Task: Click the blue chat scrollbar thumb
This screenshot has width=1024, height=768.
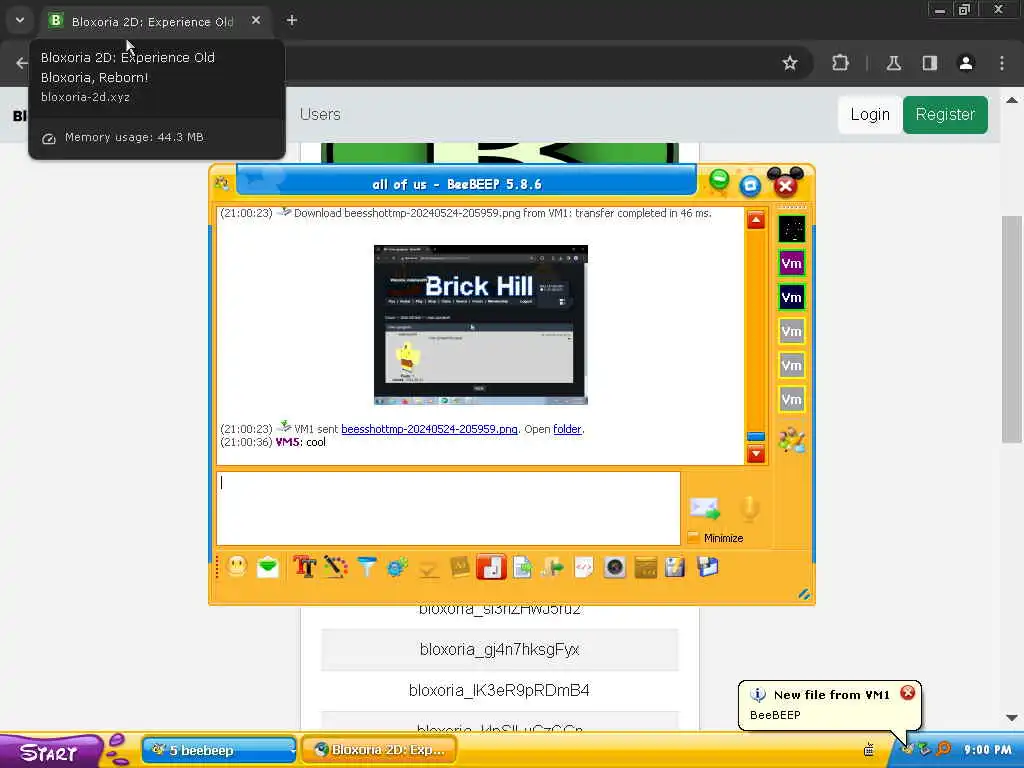Action: [756, 436]
